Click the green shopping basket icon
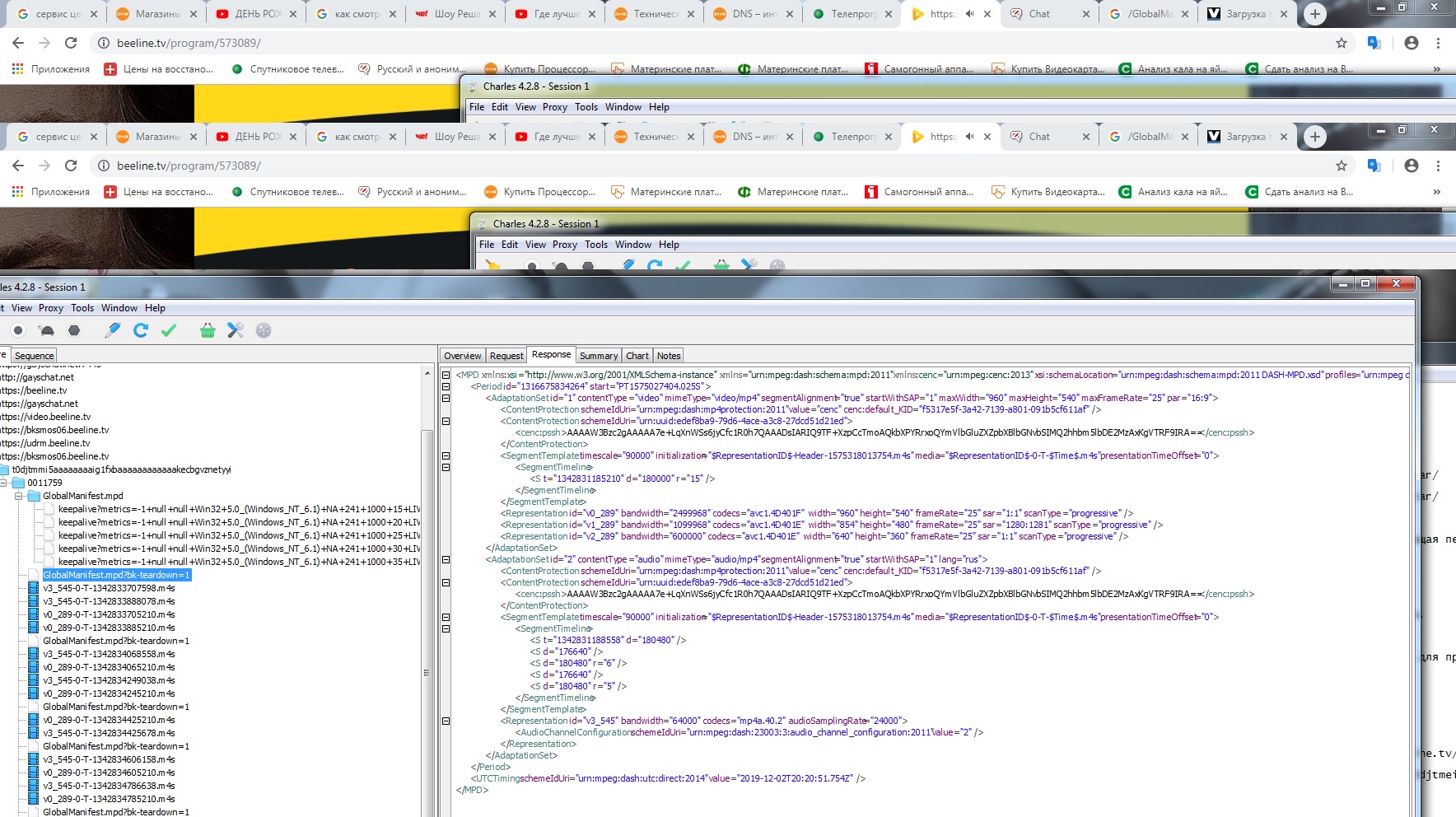 (208, 330)
